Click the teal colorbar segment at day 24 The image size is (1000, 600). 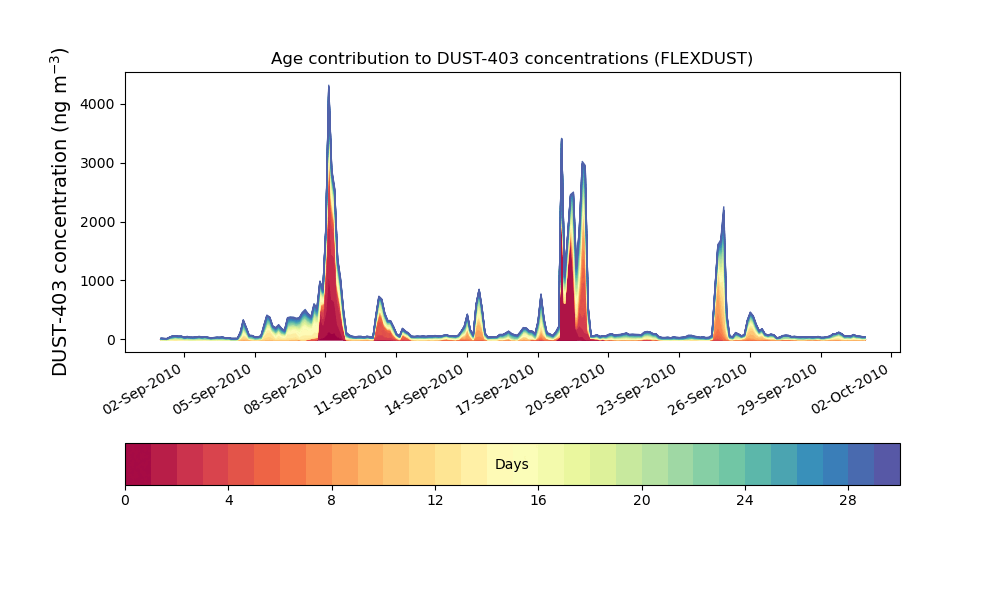(x=758, y=464)
